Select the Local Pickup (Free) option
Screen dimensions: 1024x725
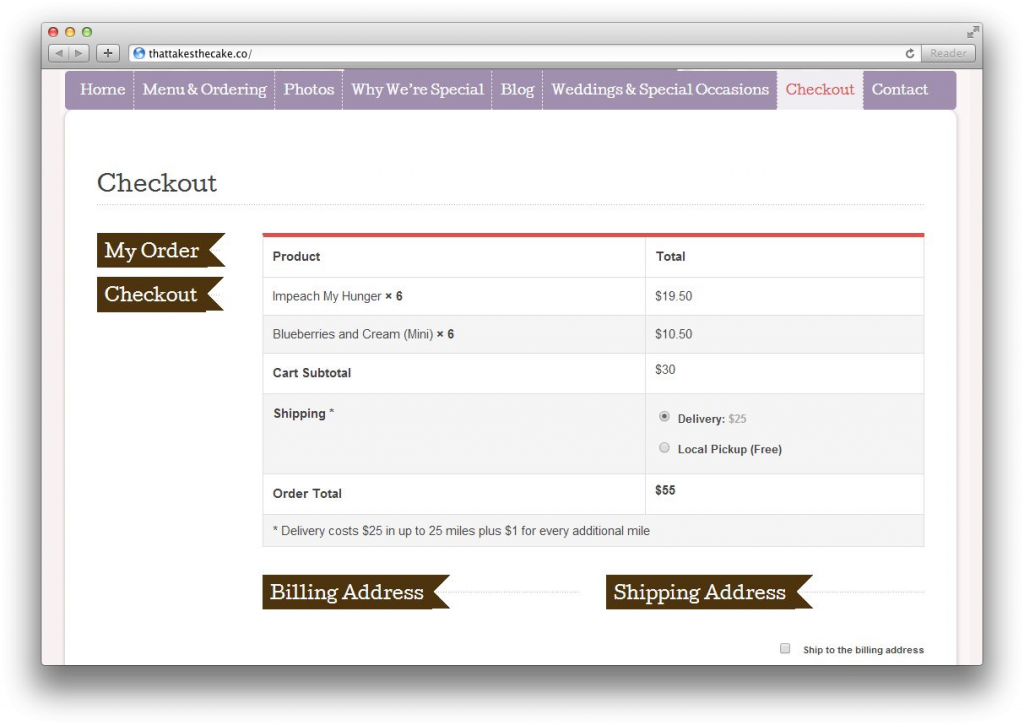tap(664, 448)
